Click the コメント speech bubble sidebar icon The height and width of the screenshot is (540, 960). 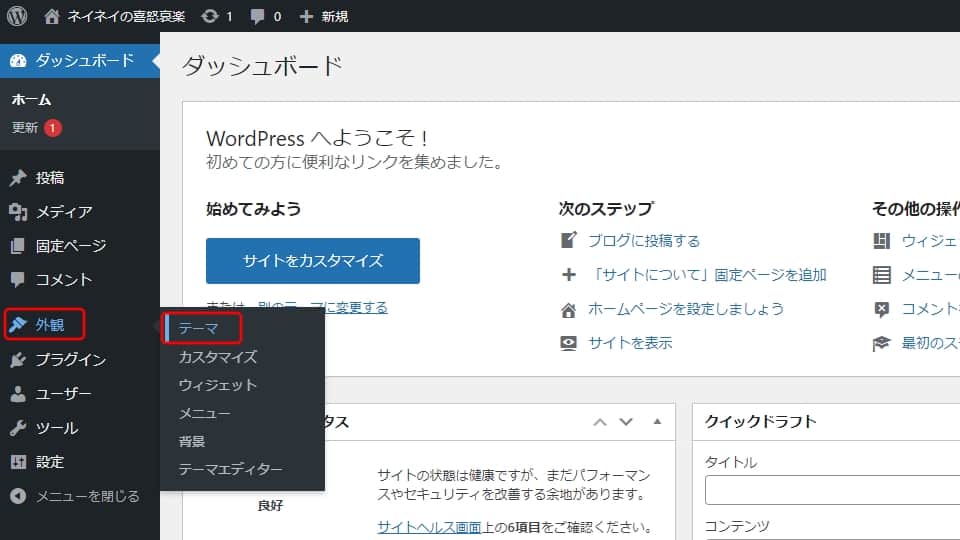tap(18, 279)
